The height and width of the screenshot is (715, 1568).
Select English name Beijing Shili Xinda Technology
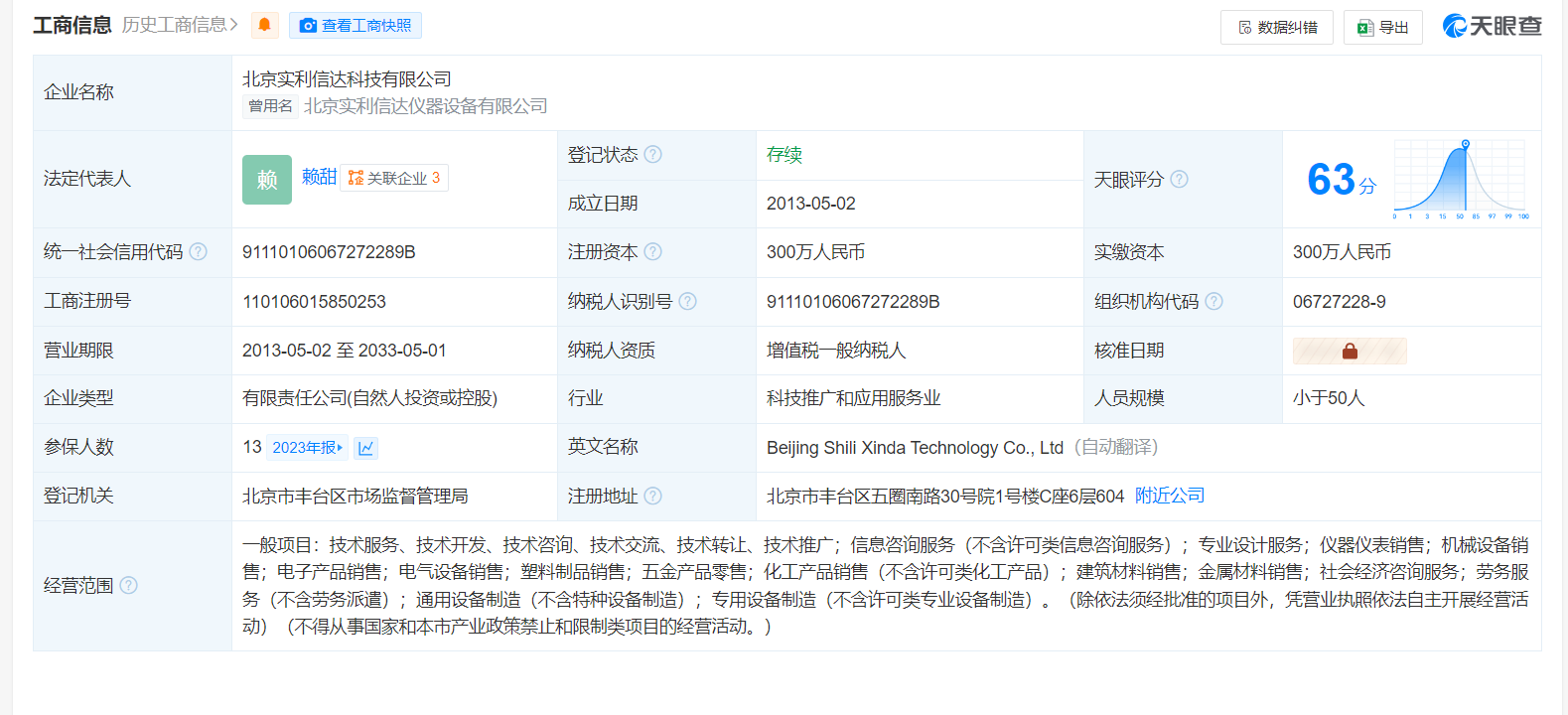[915, 448]
